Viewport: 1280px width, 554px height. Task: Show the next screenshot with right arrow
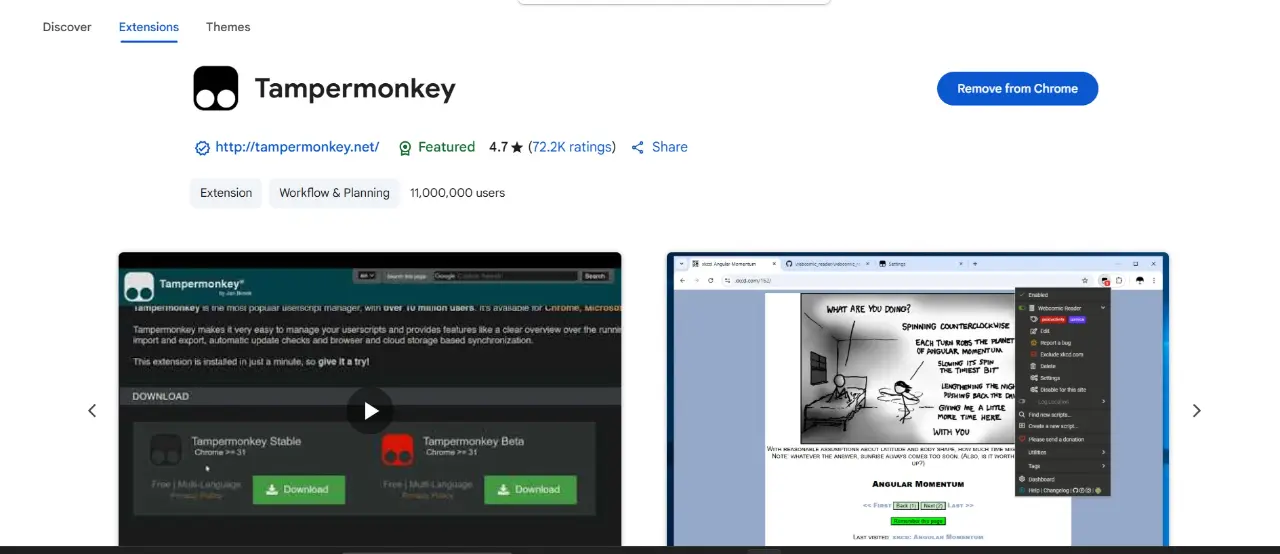(x=1196, y=410)
